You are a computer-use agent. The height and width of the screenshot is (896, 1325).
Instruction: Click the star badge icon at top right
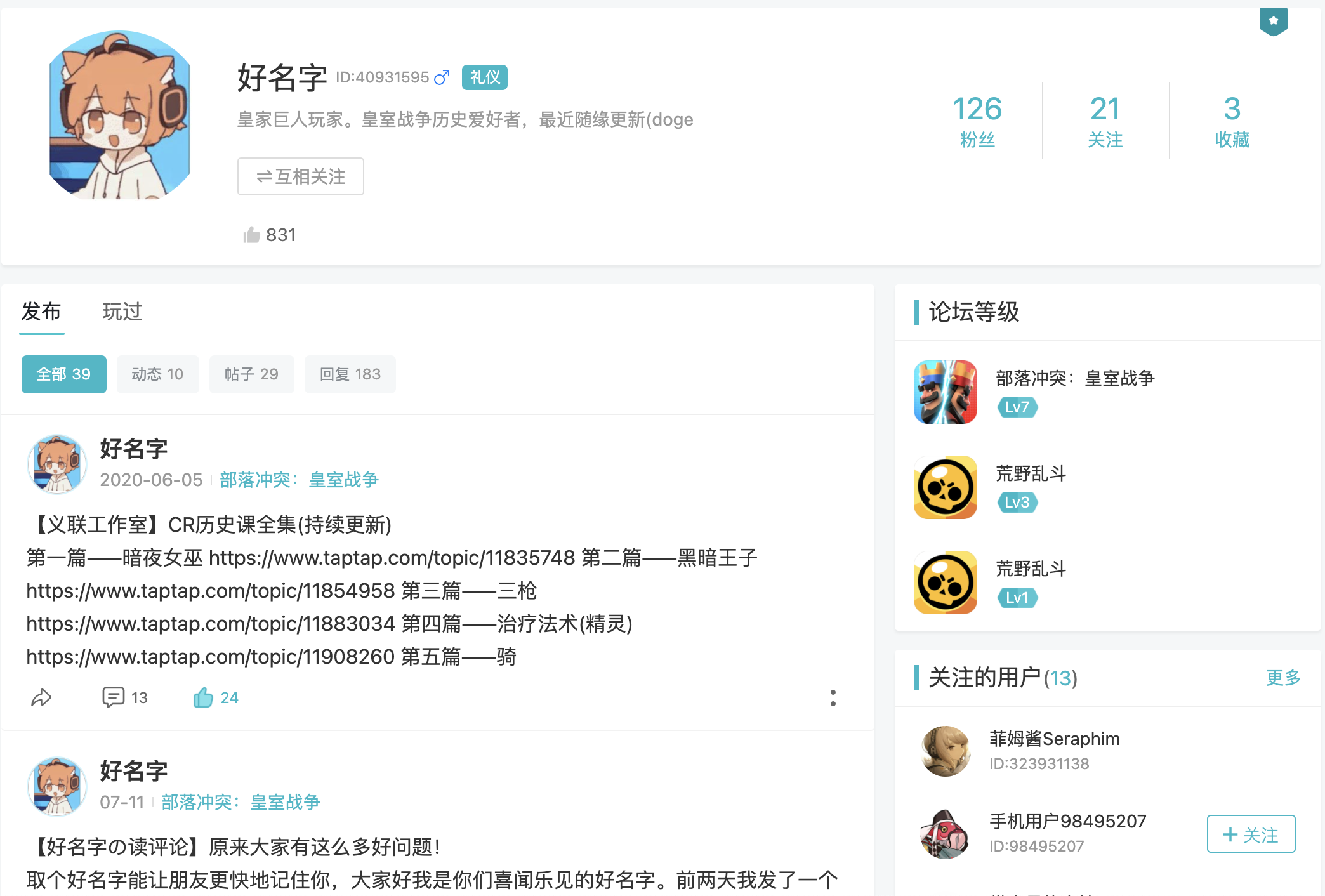coord(1273,22)
